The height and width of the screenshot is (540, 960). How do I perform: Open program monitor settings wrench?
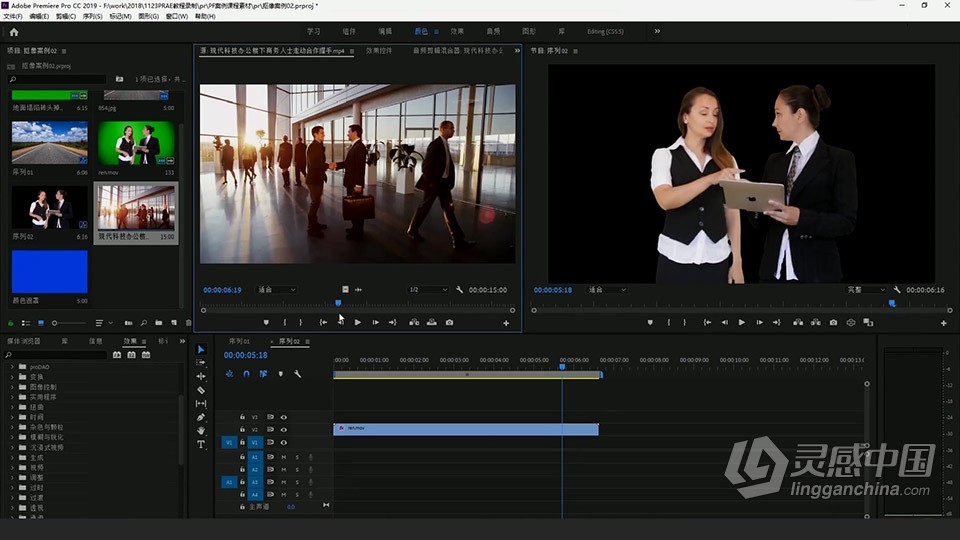pos(897,290)
